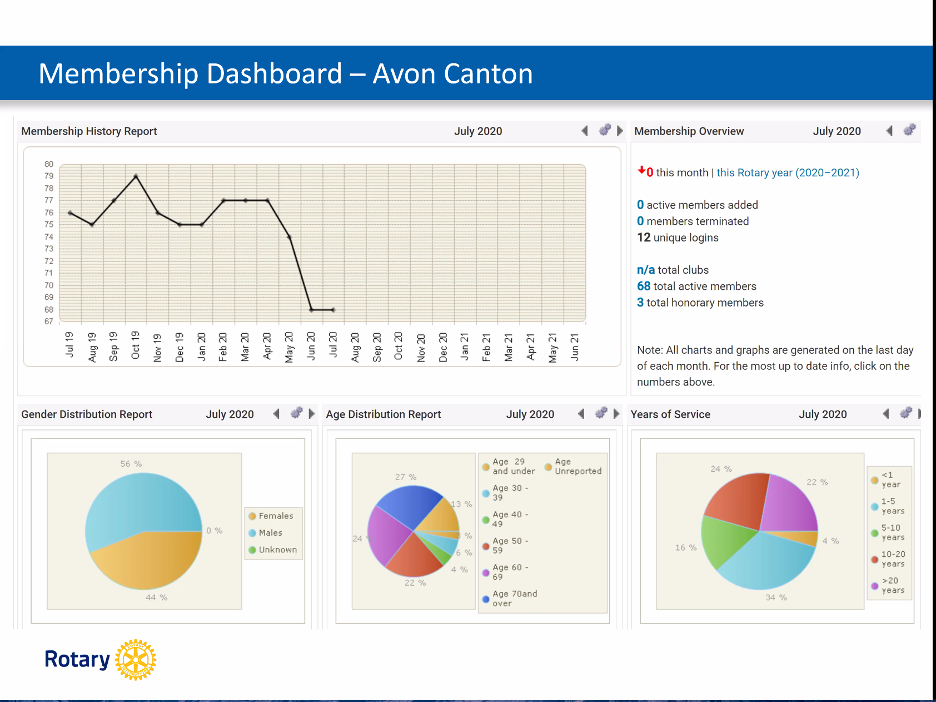Go to previous month in Membership History Report
The image size is (936, 702).
[x=585, y=131]
